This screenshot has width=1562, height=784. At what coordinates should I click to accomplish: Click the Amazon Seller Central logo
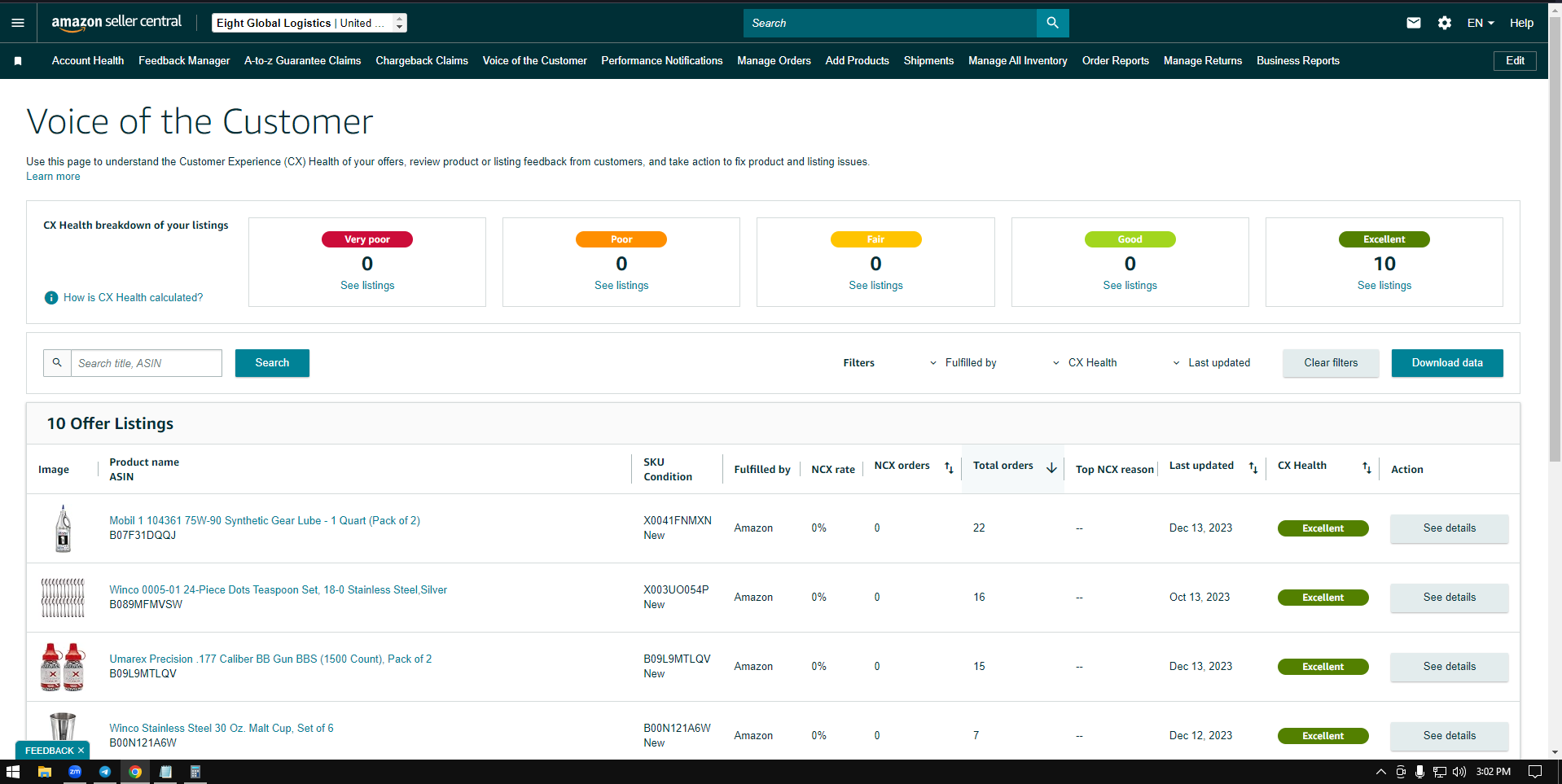(x=116, y=23)
